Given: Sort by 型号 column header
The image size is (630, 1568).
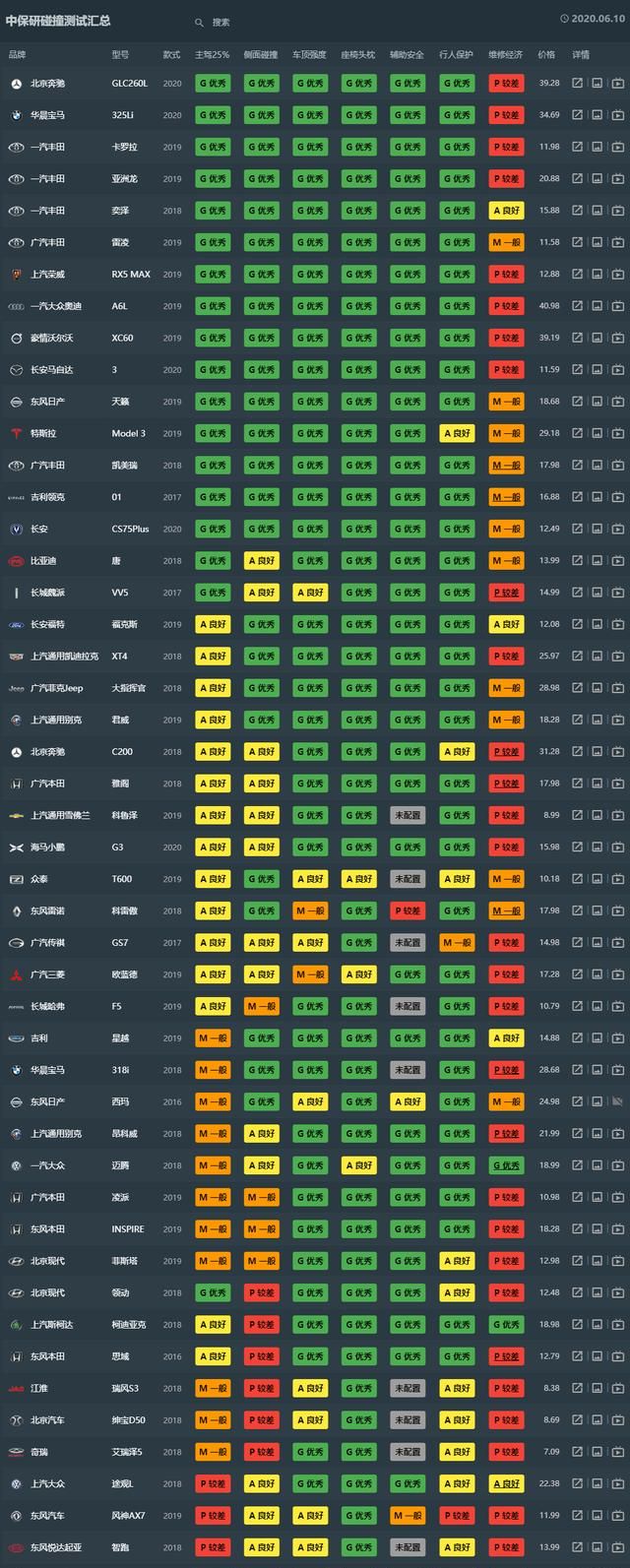Looking at the screenshot, I should [x=121, y=55].
